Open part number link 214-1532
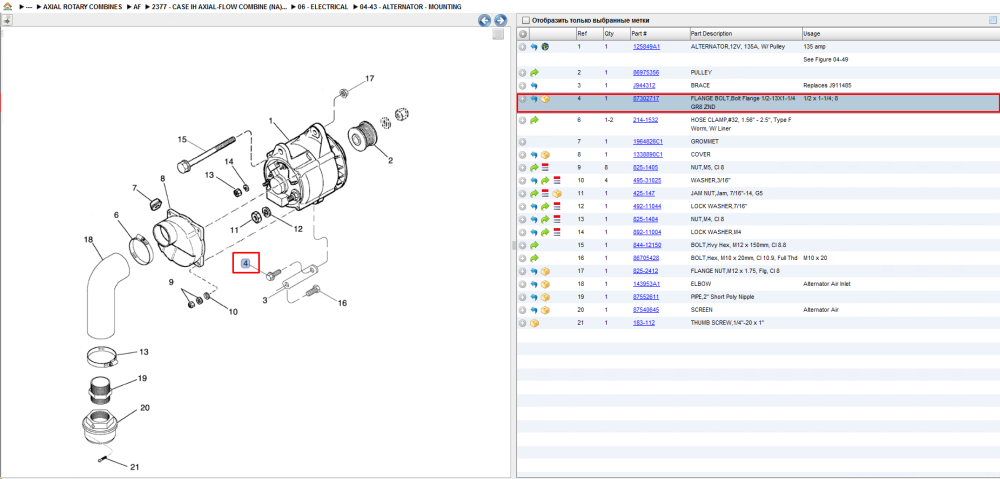1000x479 pixels. pyautogui.click(x=645, y=120)
